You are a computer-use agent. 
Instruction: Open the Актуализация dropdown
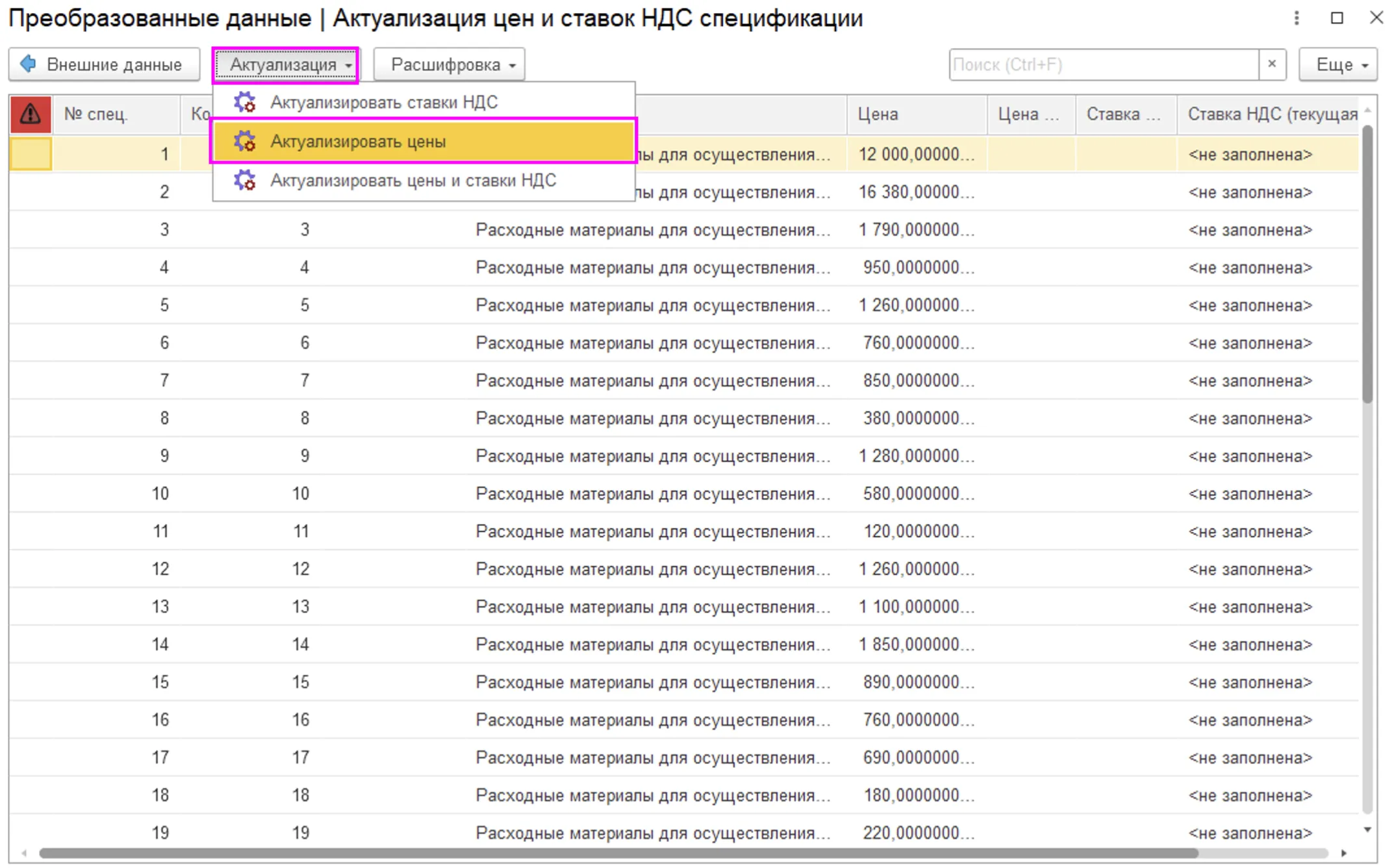point(285,64)
